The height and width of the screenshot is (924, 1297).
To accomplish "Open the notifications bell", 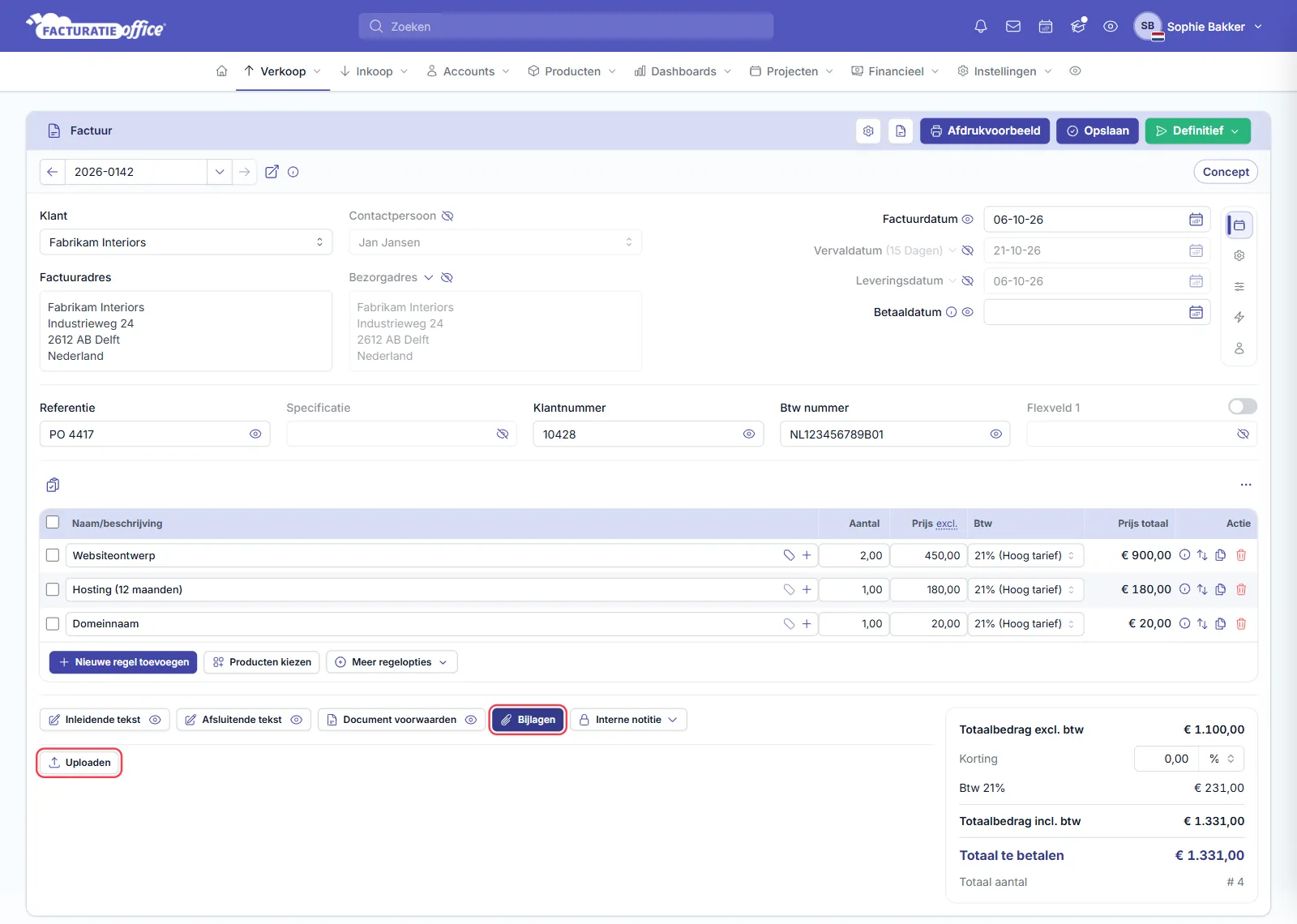I will pos(981,27).
